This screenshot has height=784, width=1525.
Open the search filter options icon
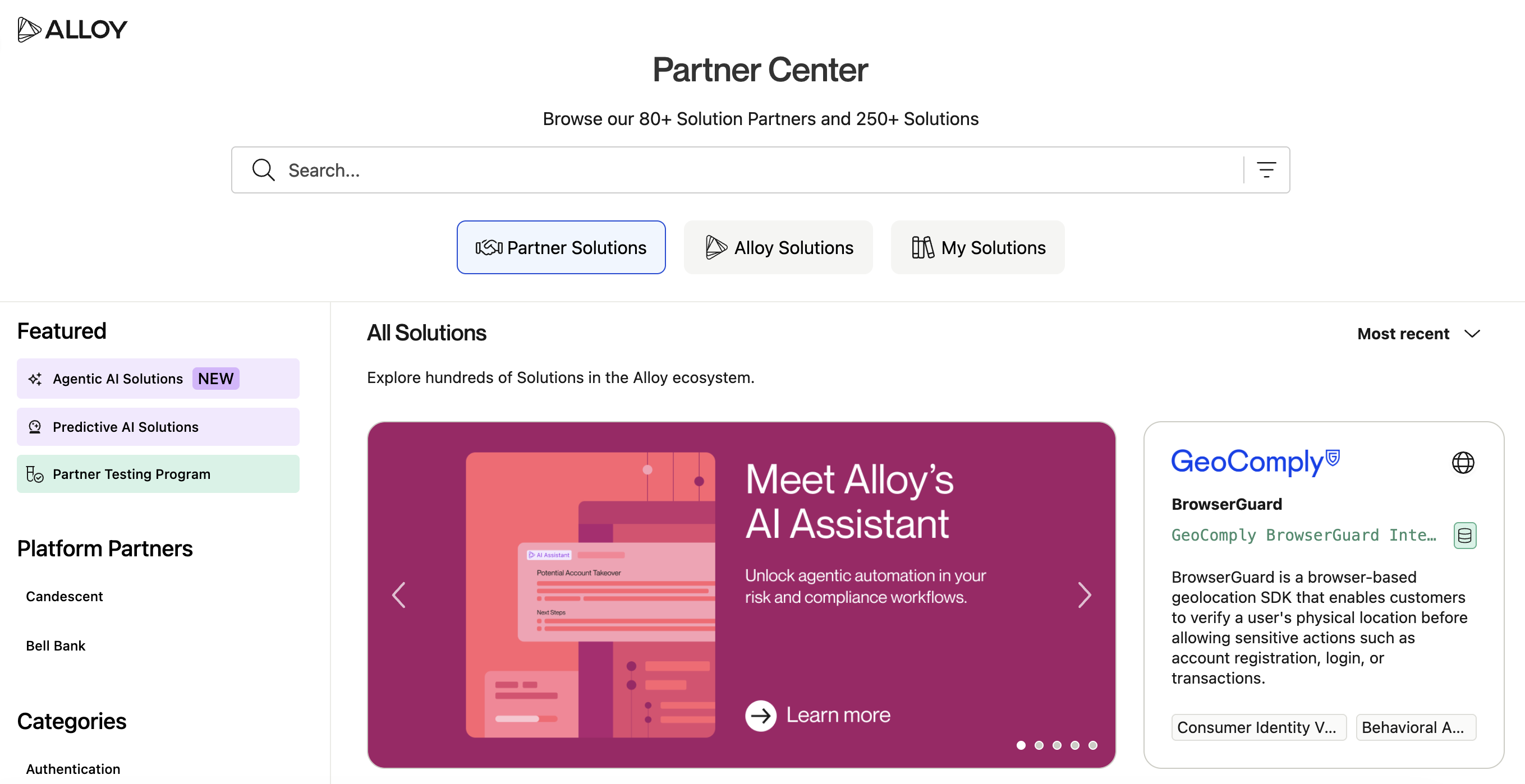click(x=1266, y=170)
